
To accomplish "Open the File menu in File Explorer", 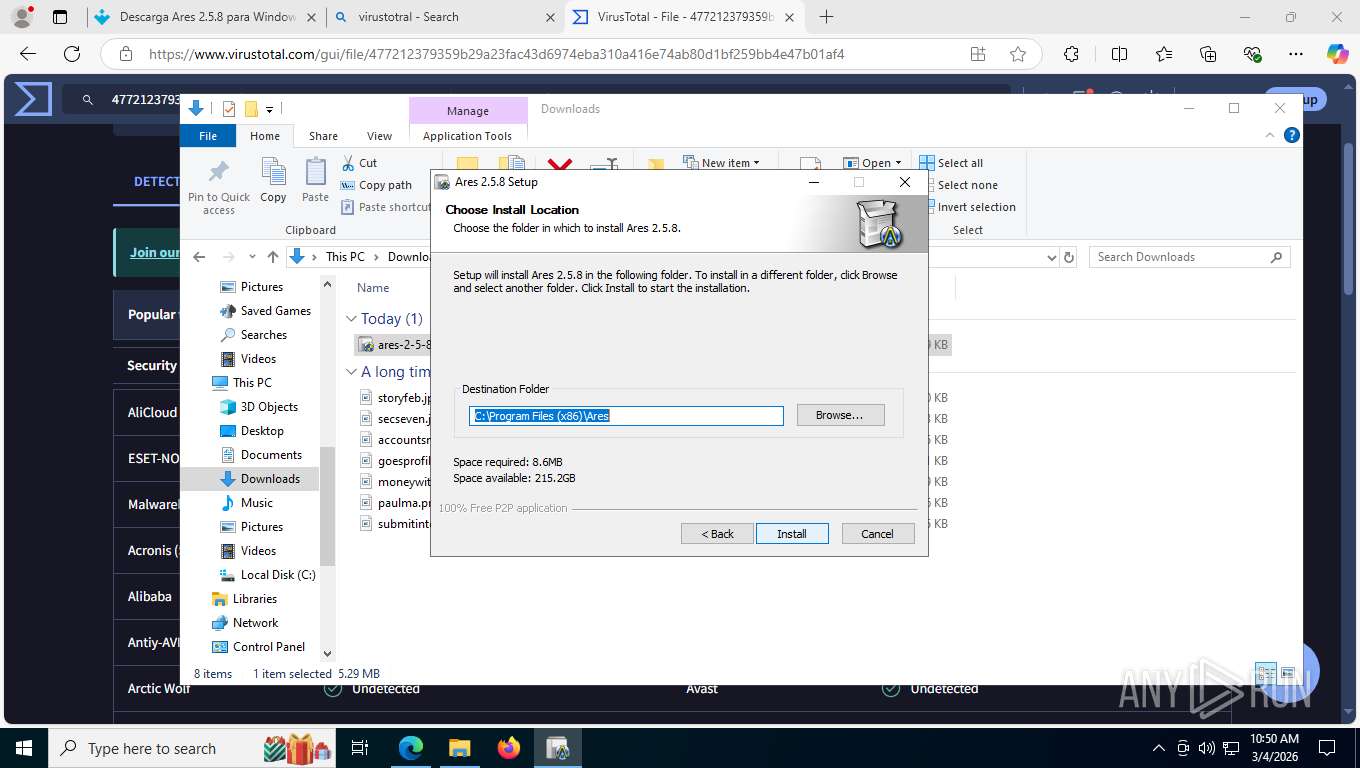I will click(x=208, y=136).
